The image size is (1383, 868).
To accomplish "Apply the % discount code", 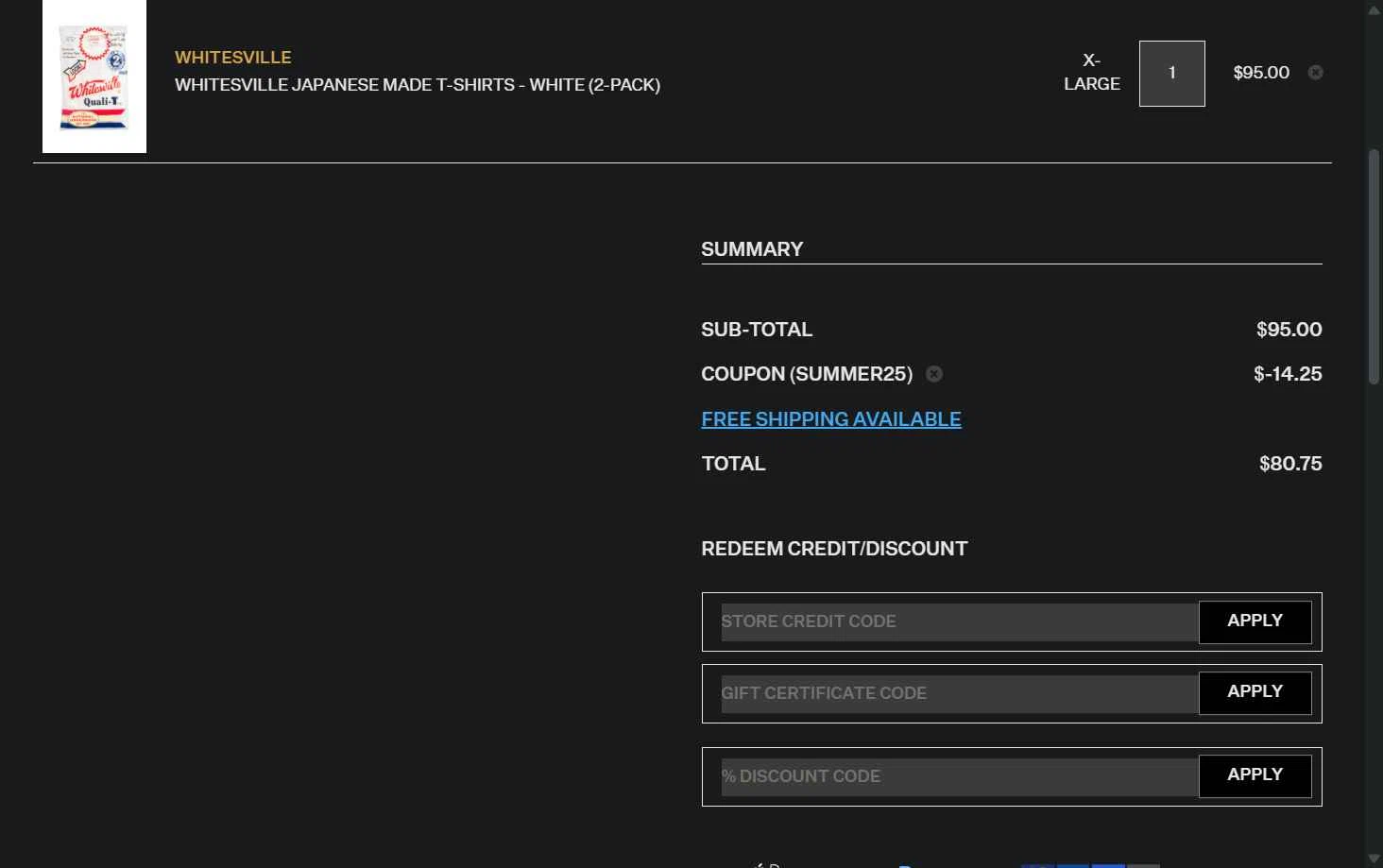I will tap(1255, 775).
